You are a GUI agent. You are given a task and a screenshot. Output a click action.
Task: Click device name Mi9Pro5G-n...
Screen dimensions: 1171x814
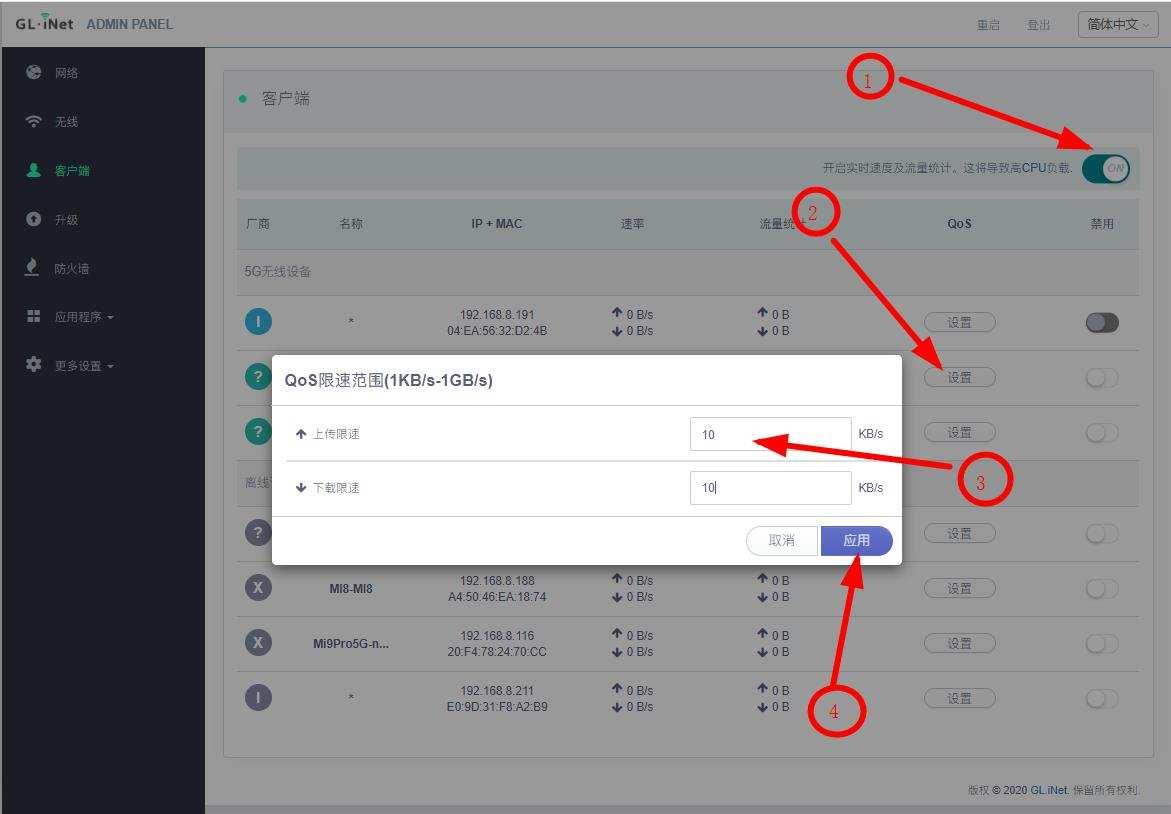click(351, 644)
